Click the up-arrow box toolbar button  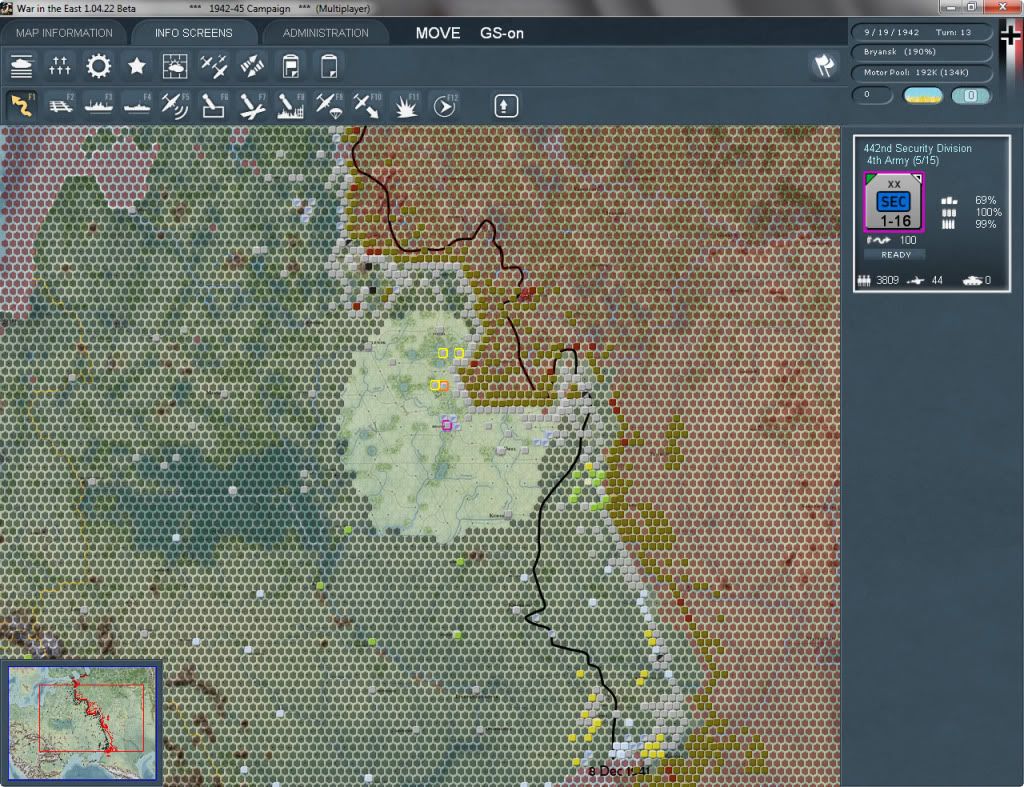point(505,106)
